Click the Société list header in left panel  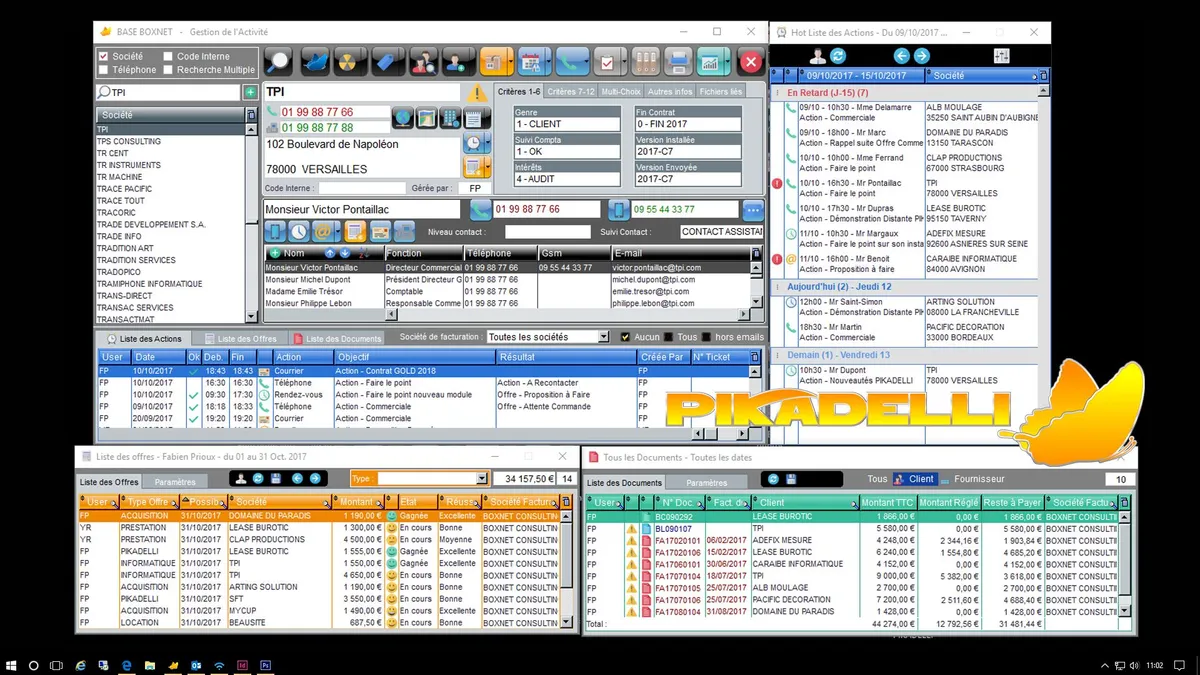[x=170, y=115]
